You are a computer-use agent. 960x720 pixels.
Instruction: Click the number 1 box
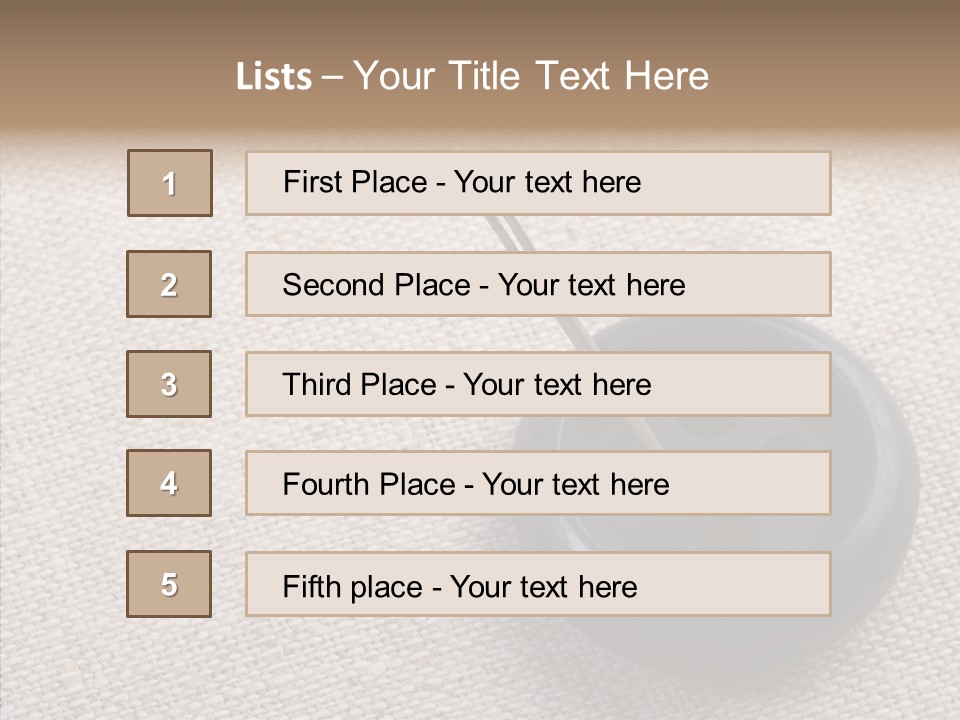[x=170, y=183]
